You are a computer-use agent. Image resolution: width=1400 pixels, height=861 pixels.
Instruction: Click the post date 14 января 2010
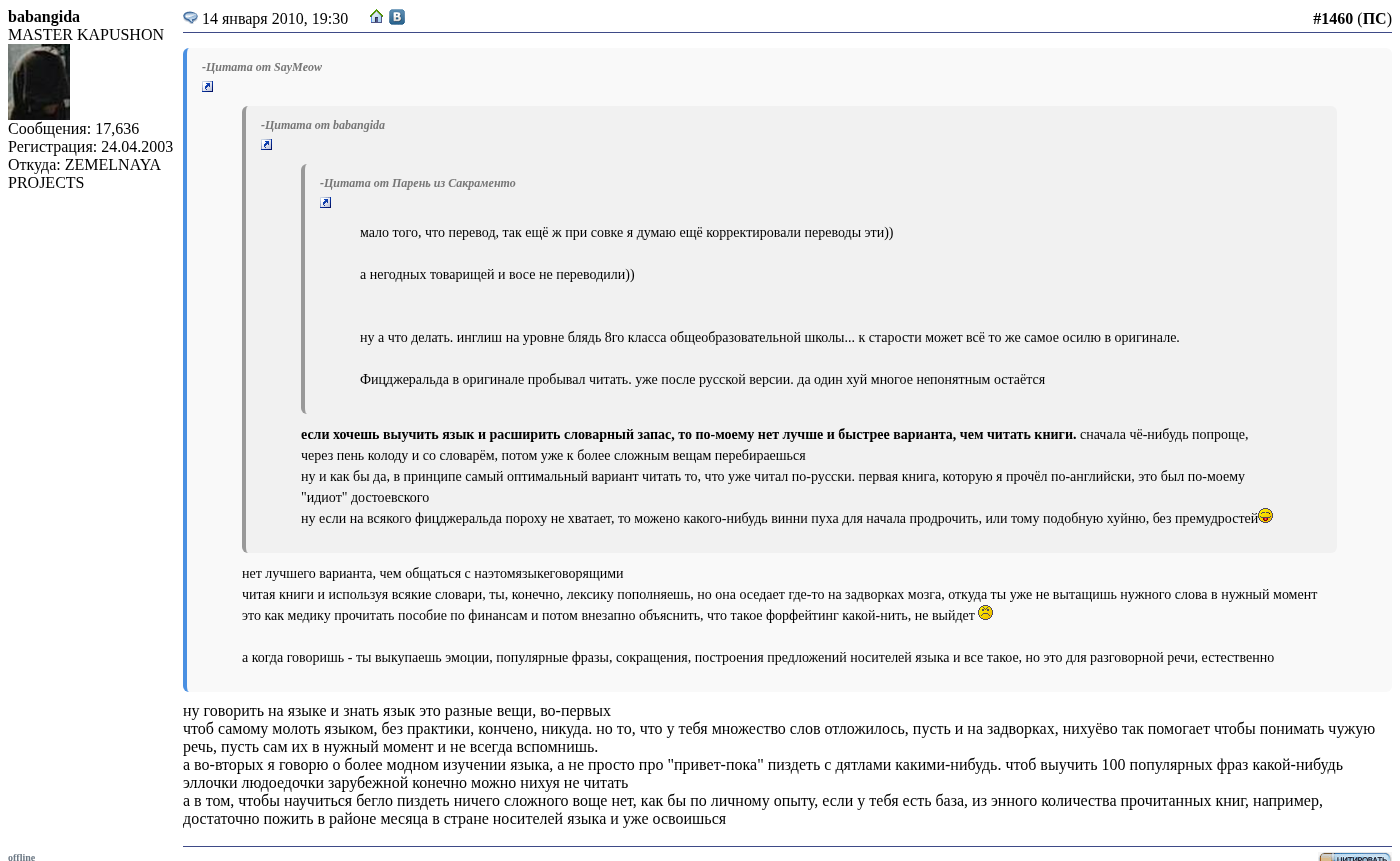tap(275, 19)
